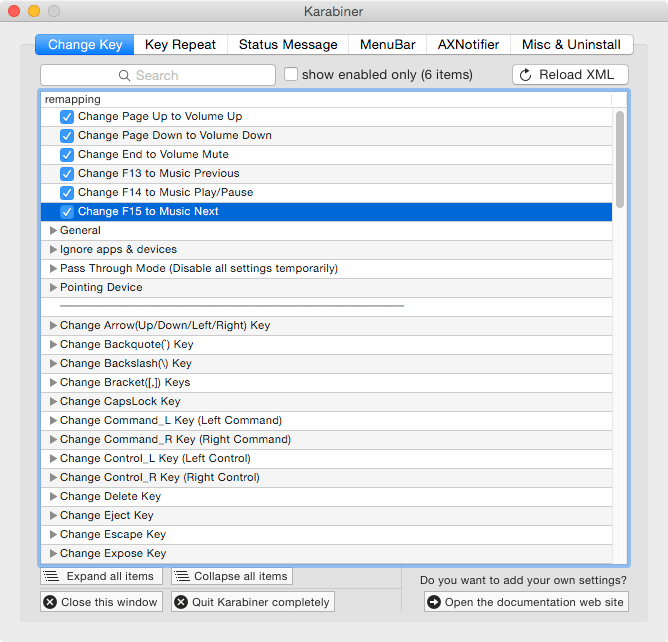Image resolution: width=668 pixels, height=642 pixels.
Task: Toggle the show enabled only checkbox
Action: pyautogui.click(x=291, y=74)
